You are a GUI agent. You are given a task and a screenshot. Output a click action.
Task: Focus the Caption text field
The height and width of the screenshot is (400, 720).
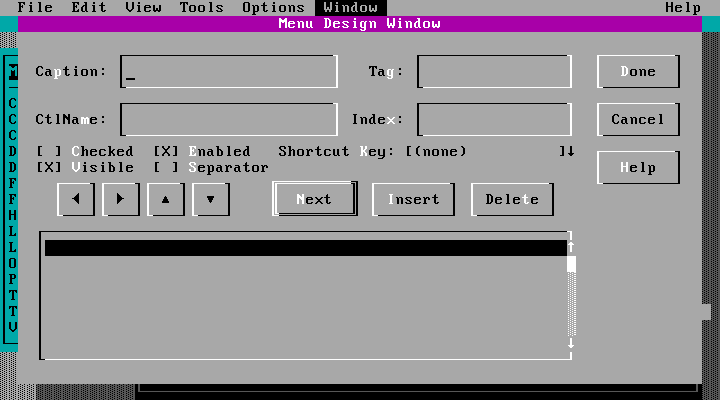229,71
